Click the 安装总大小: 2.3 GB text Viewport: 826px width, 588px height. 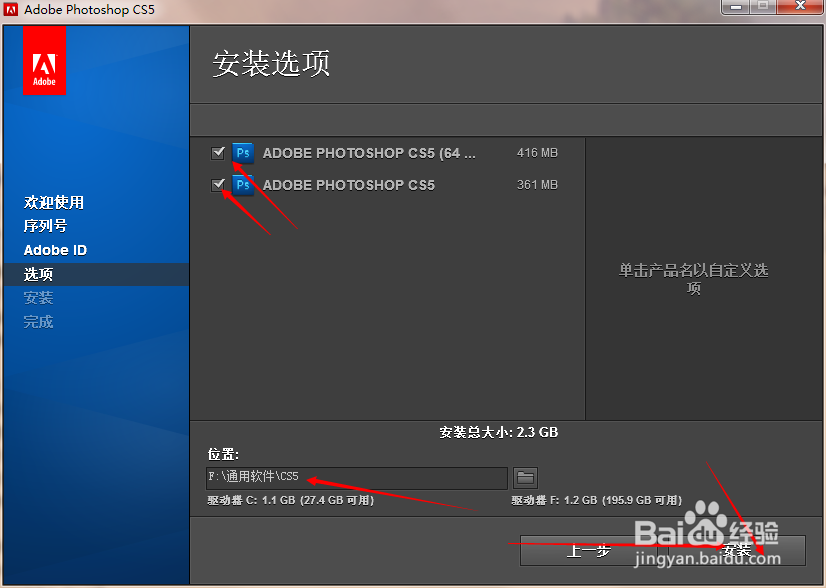coord(499,433)
